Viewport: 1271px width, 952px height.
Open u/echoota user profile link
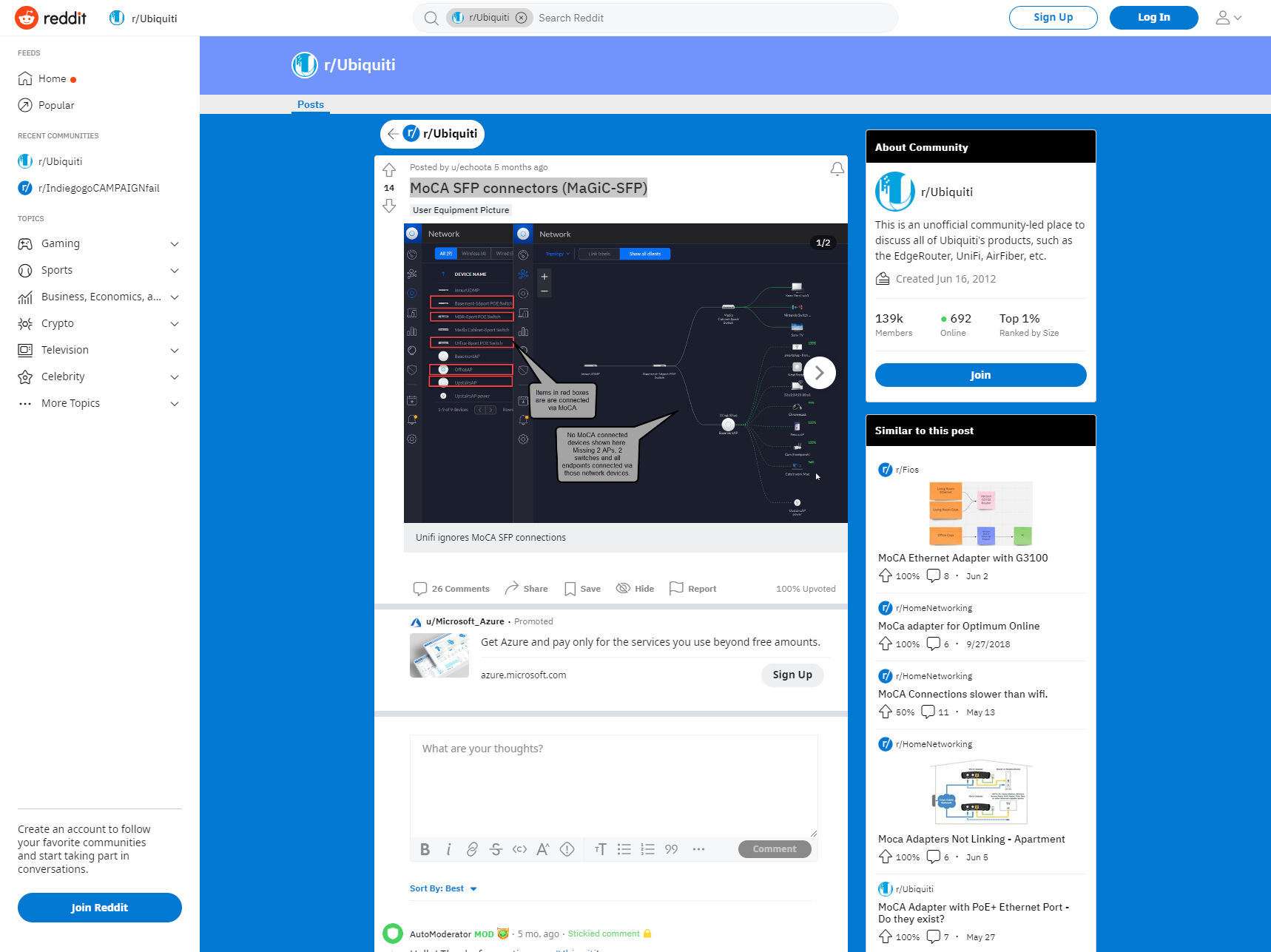tap(471, 167)
